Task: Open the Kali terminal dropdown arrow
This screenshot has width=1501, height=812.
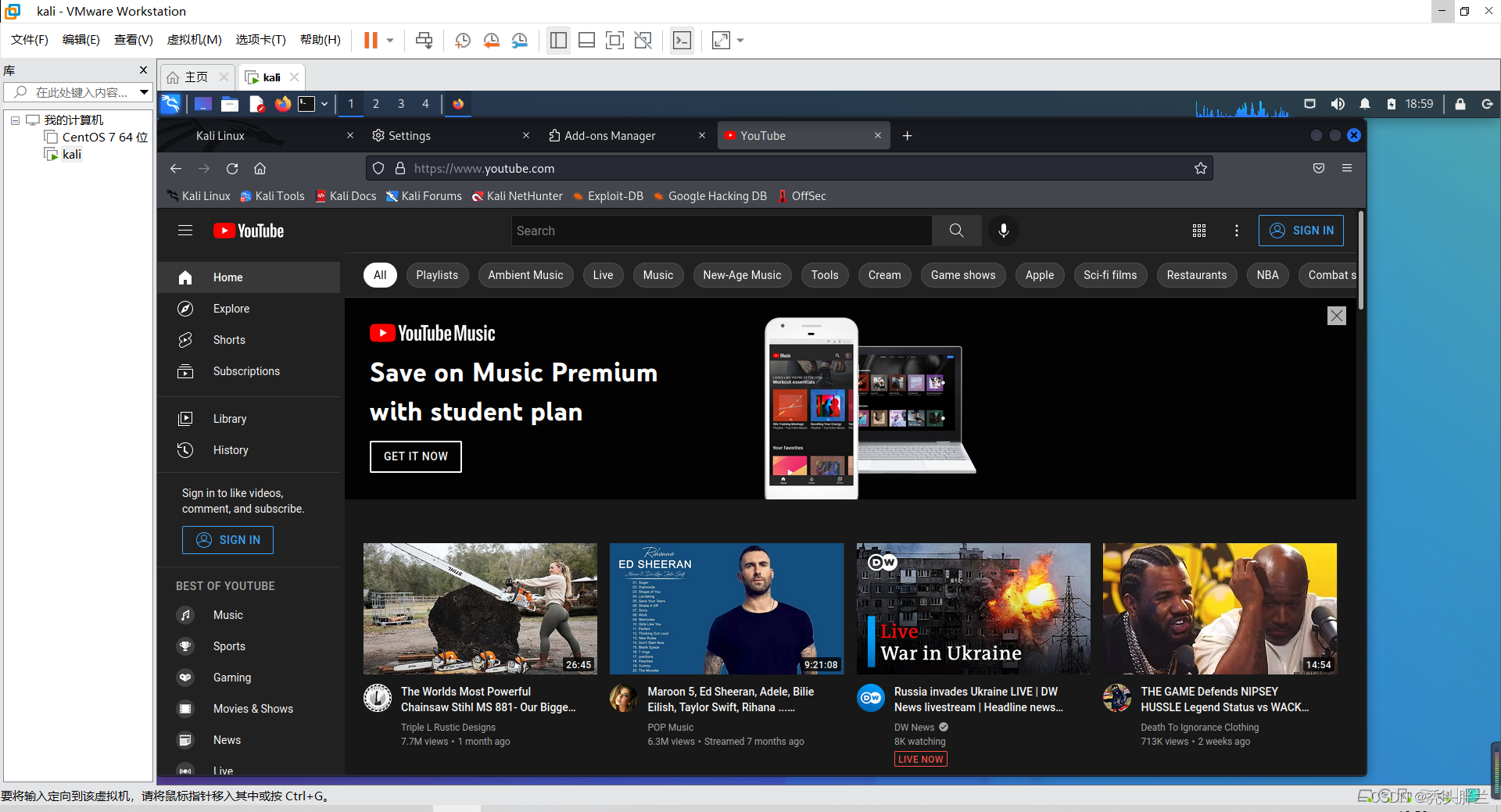Action: 324,104
